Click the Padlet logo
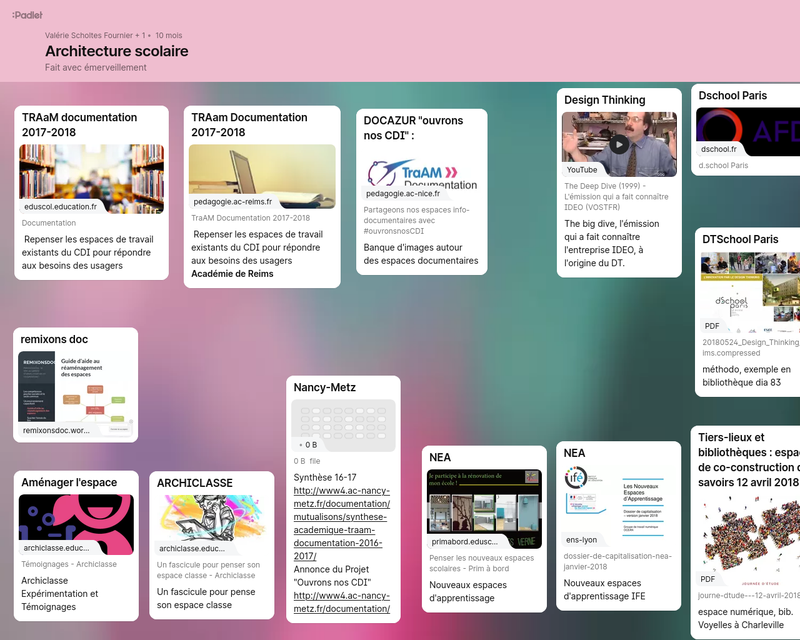 pos(27,15)
